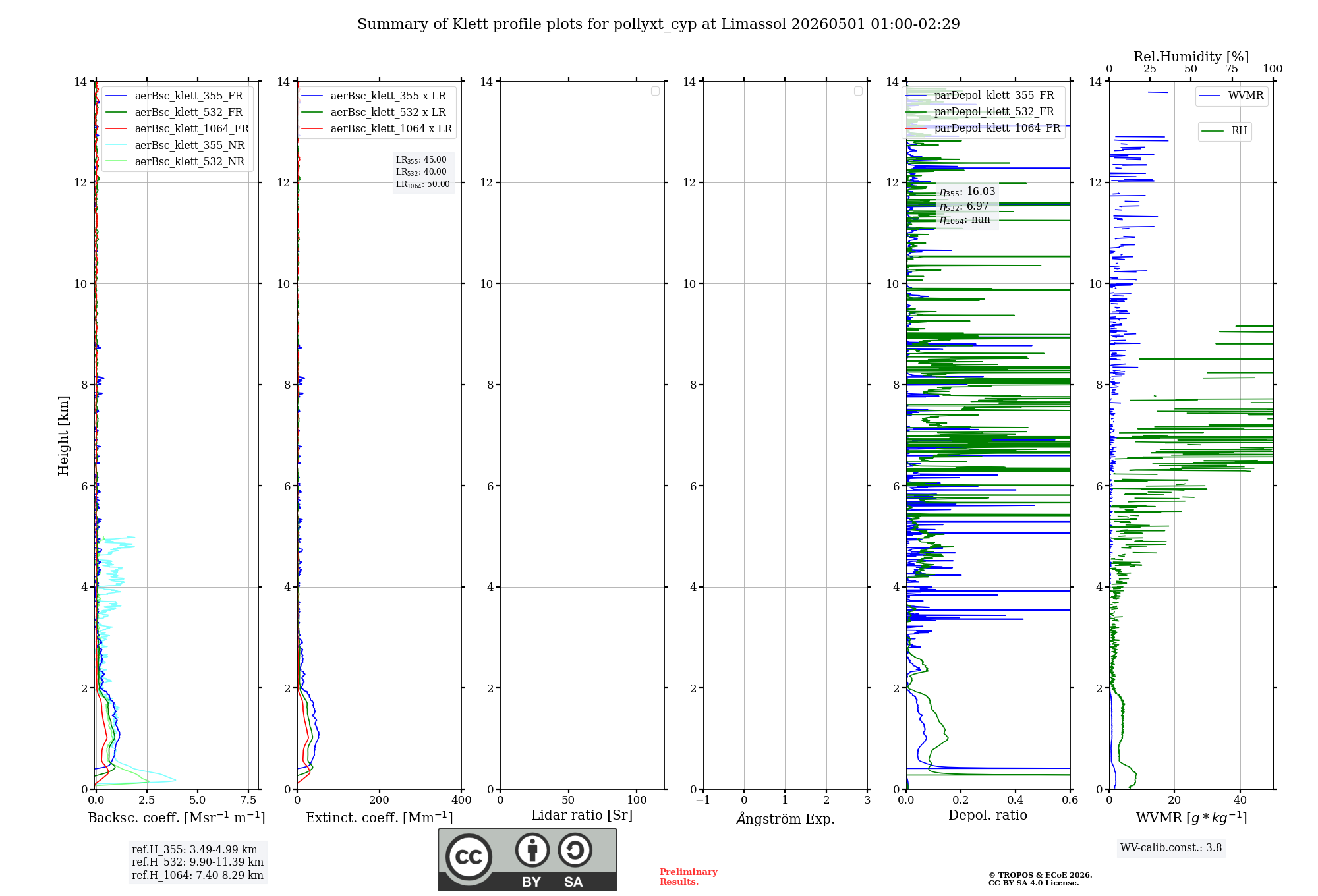Click the SA share-alike circular arrow icon
1318x896 pixels.
[575, 850]
